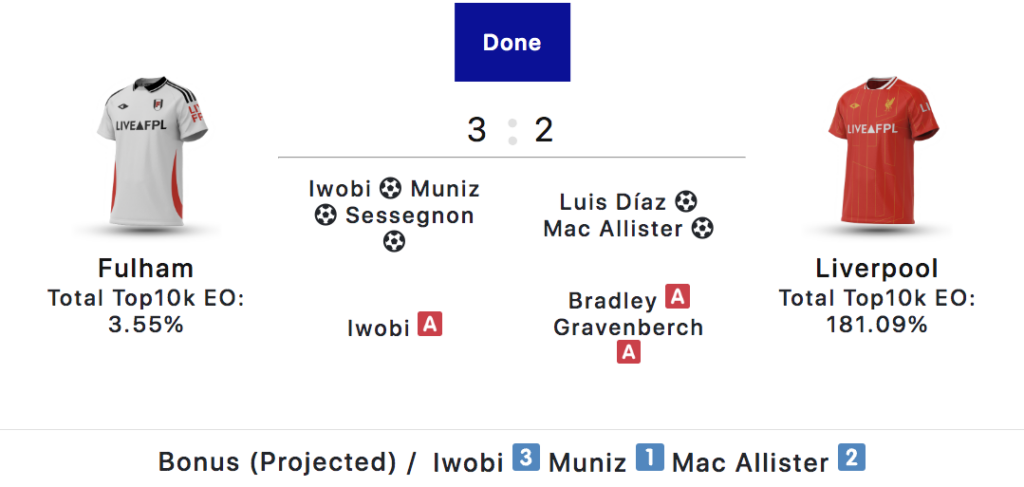Click Liverpool's 181.09% Top10k EO value
The width and height of the screenshot is (1024, 487).
coord(877,324)
